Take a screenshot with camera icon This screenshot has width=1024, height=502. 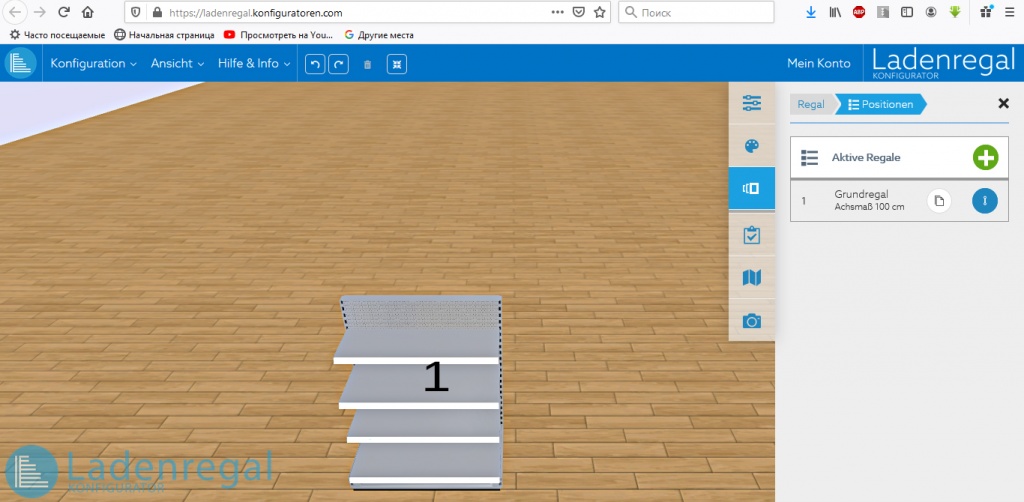(x=751, y=321)
